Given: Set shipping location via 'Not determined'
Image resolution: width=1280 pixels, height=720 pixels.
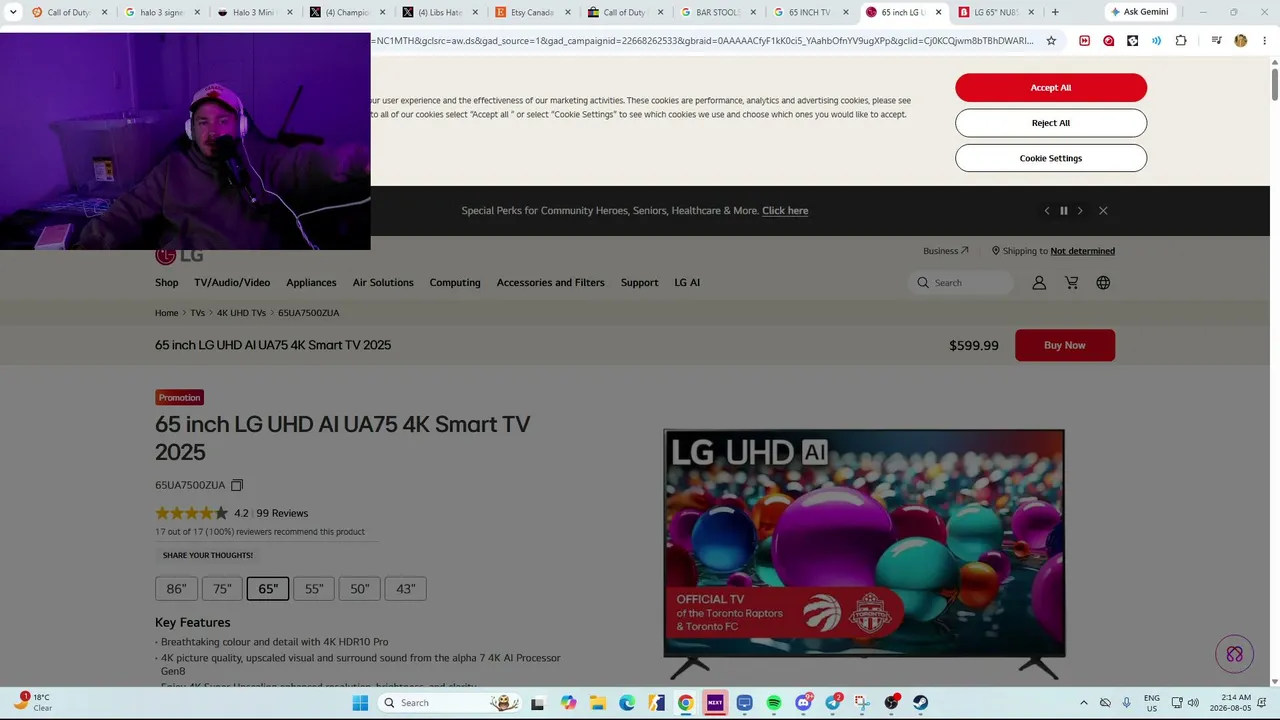Looking at the screenshot, I should coord(1083,251).
